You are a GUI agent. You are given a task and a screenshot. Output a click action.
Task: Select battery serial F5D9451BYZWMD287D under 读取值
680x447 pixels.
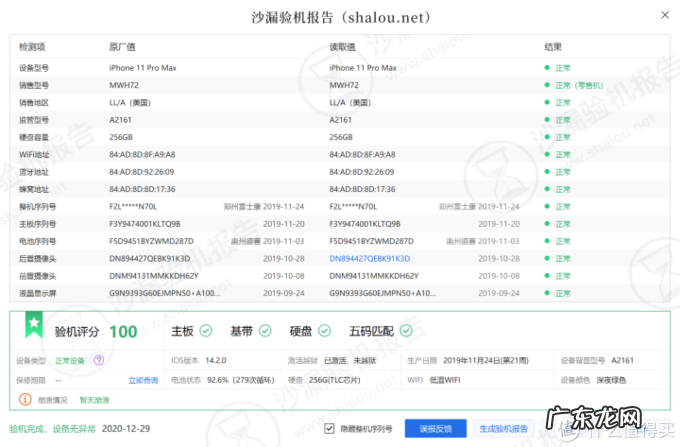tap(372, 241)
